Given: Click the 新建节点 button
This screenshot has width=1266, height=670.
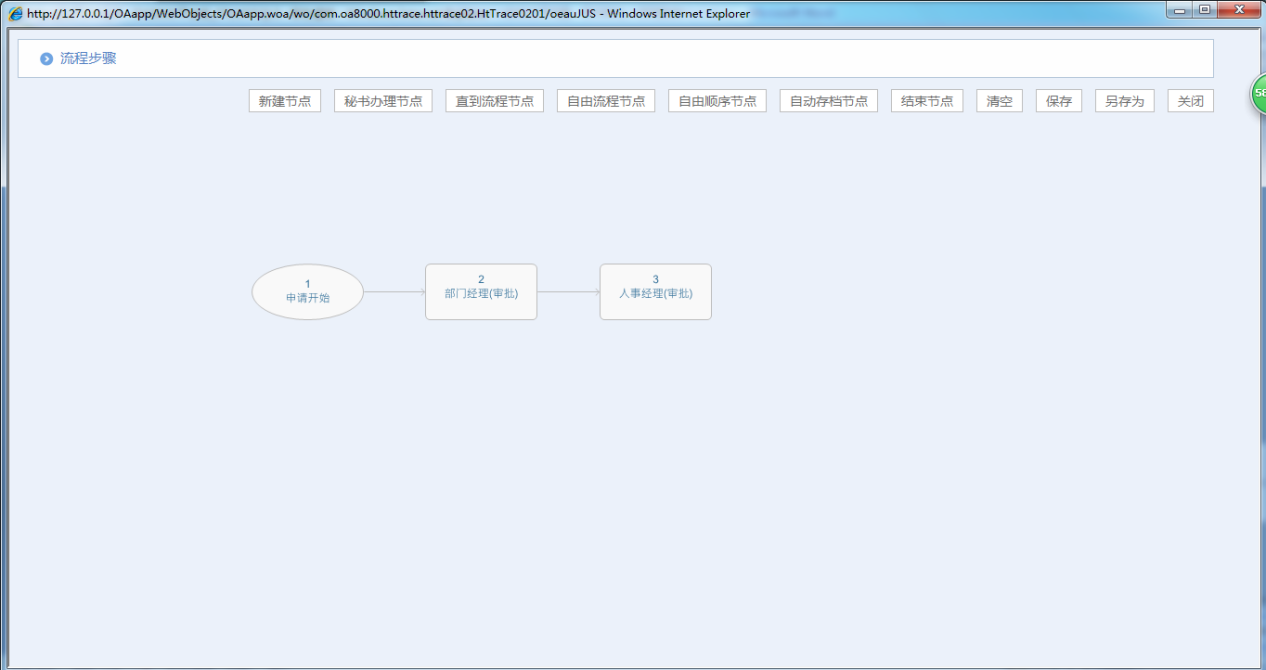Looking at the screenshot, I should pos(285,101).
